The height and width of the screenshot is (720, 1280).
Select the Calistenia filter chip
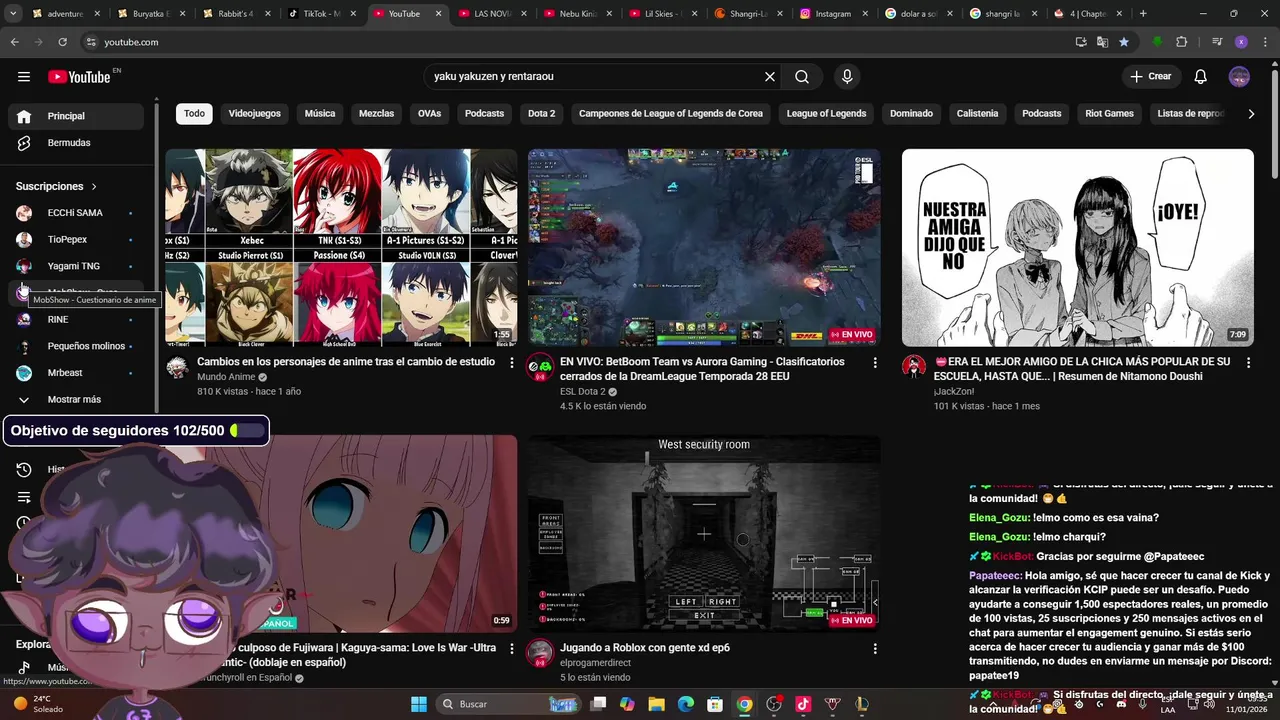tap(977, 114)
